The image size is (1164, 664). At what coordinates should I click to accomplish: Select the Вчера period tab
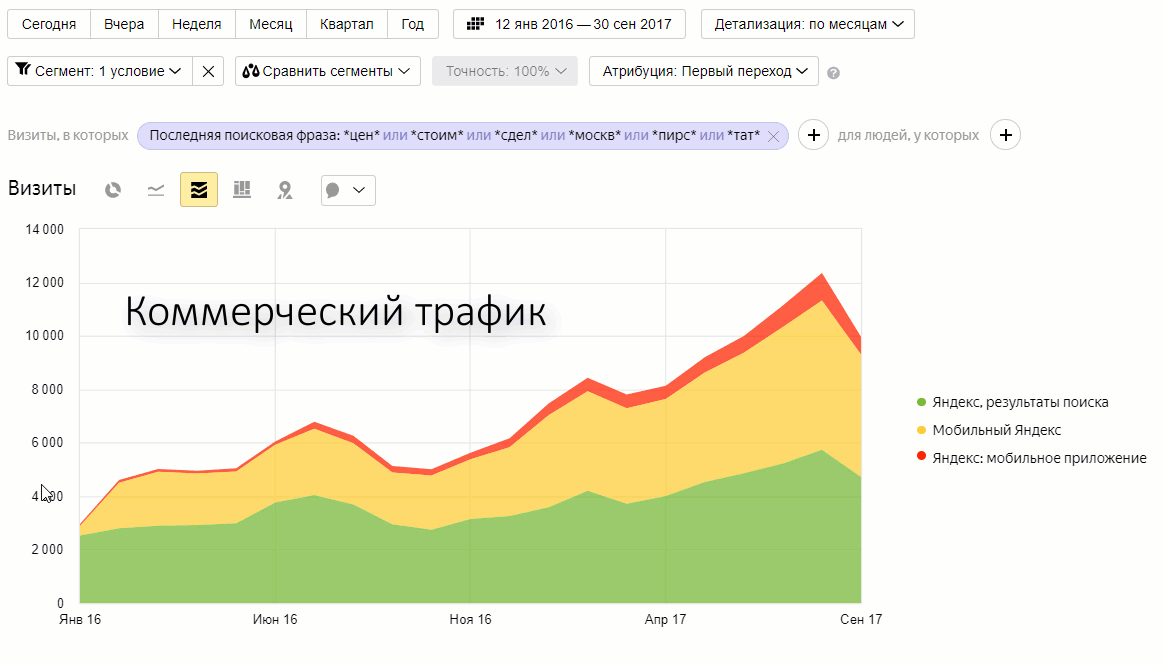[124, 24]
